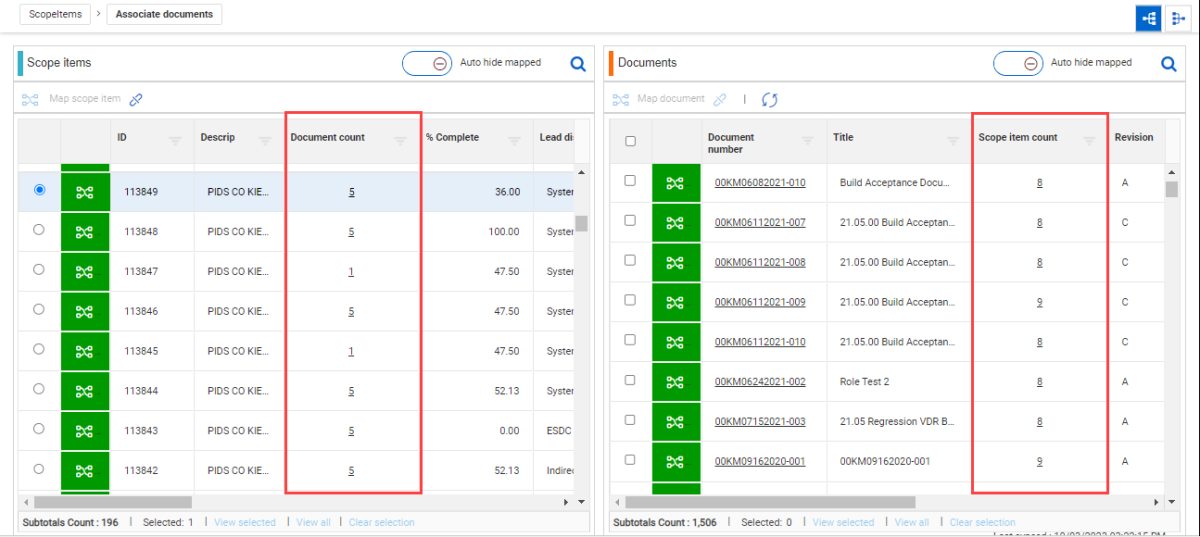
Task: Open the Scope item count column filter
Action: (x=1089, y=141)
